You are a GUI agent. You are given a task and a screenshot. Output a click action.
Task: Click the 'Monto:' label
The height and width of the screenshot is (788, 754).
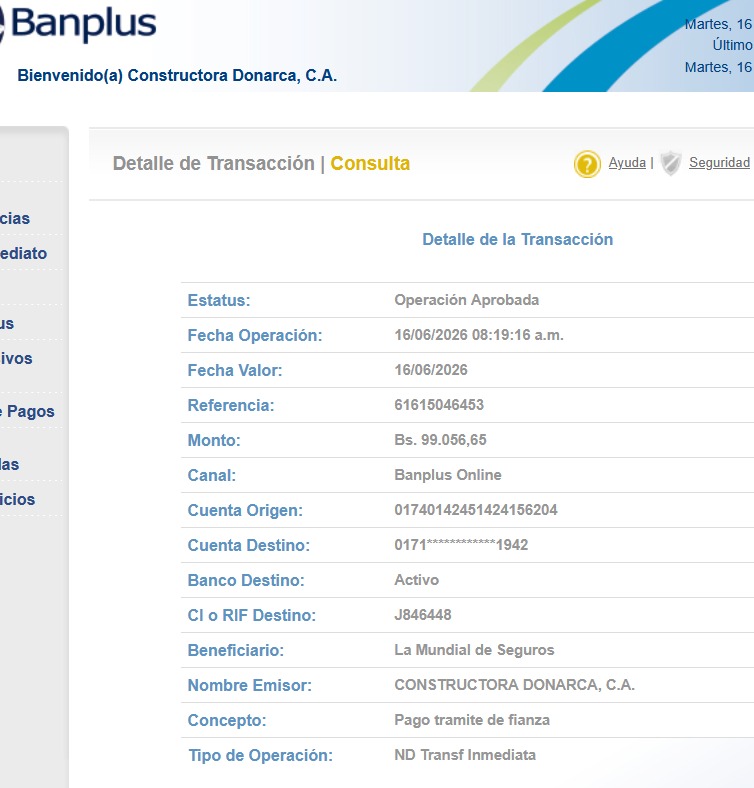(x=214, y=440)
